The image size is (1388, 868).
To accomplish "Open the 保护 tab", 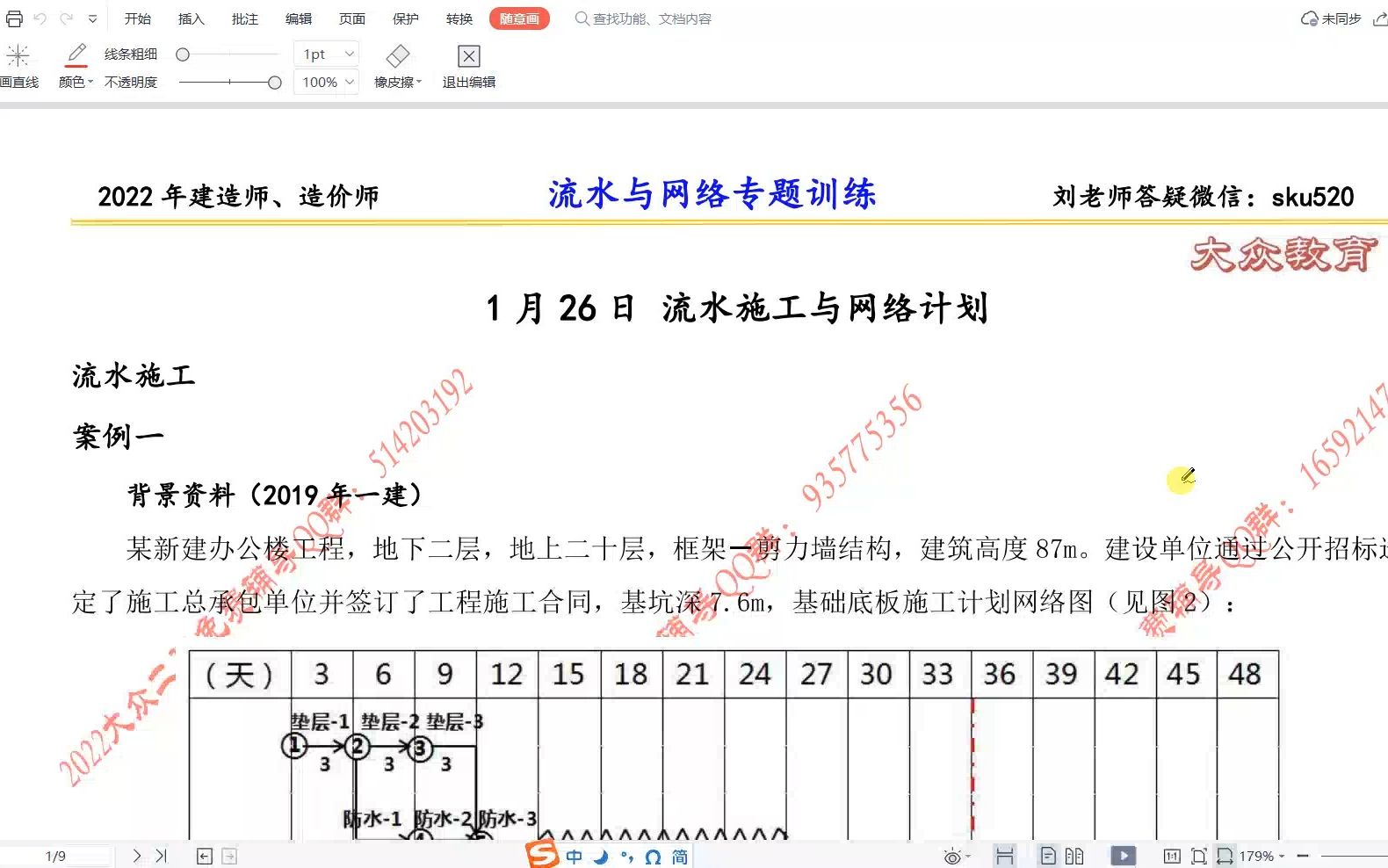I will point(406,18).
